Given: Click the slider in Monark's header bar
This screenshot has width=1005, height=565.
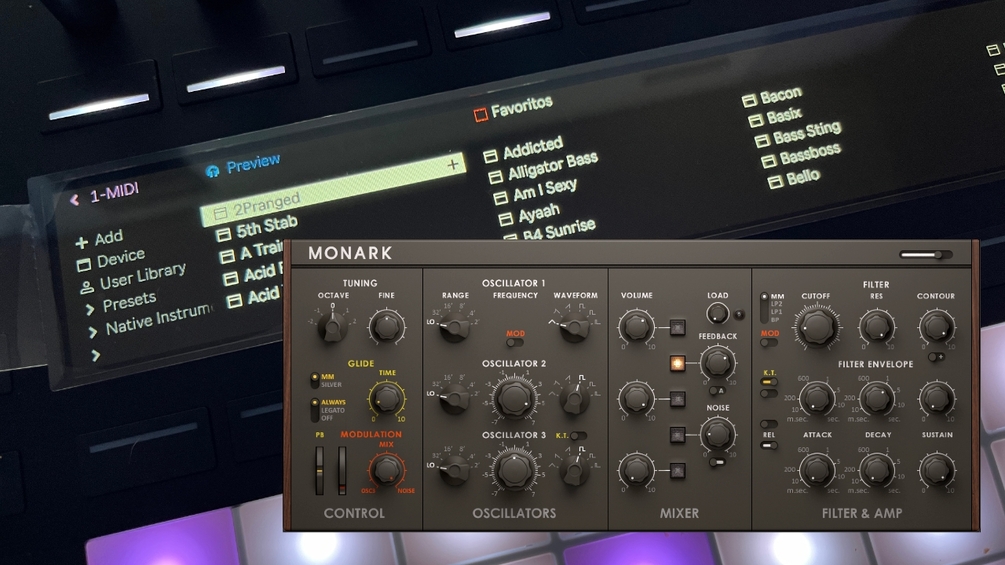Looking at the screenshot, I should click(x=925, y=254).
